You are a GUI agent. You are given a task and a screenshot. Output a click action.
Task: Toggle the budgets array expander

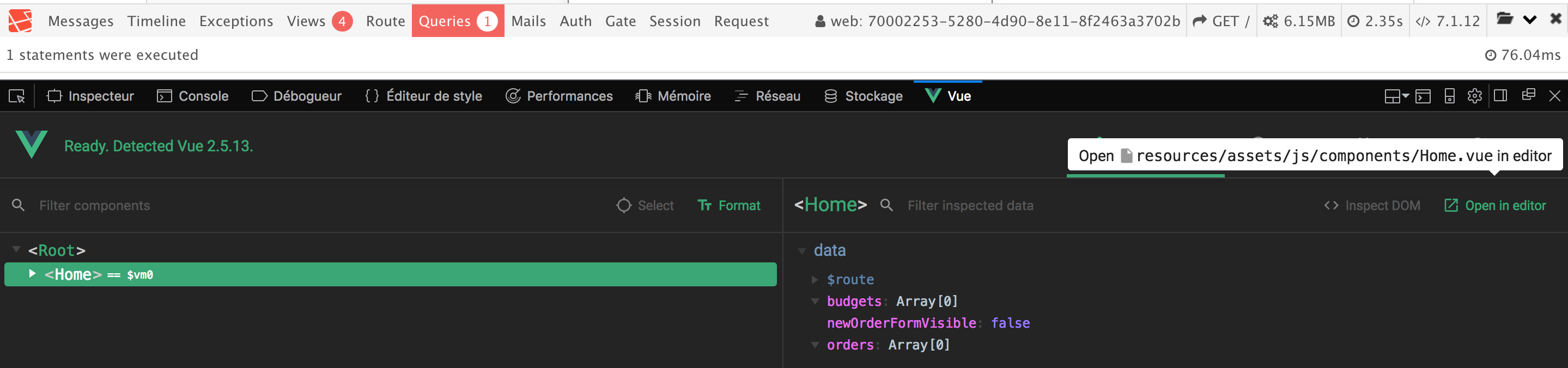[x=815, y=301]
